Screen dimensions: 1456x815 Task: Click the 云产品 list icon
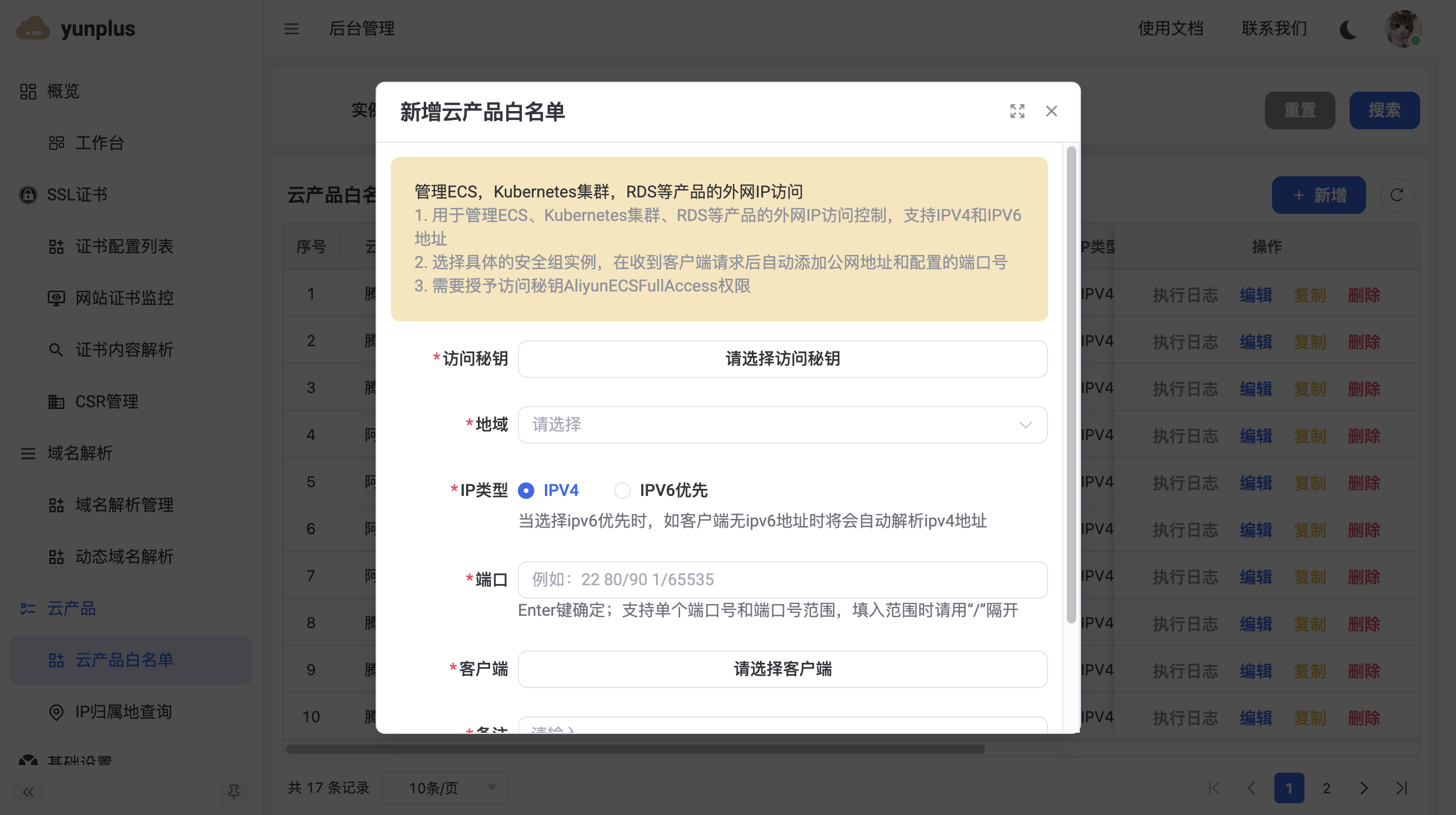(x=28, y=608)
